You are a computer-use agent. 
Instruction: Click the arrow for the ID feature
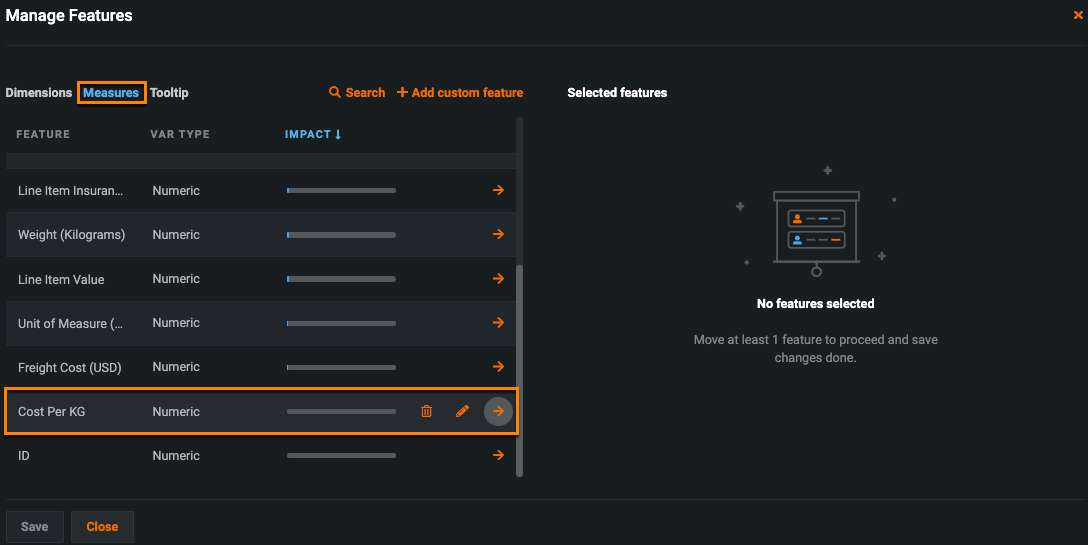pos(498,455)
